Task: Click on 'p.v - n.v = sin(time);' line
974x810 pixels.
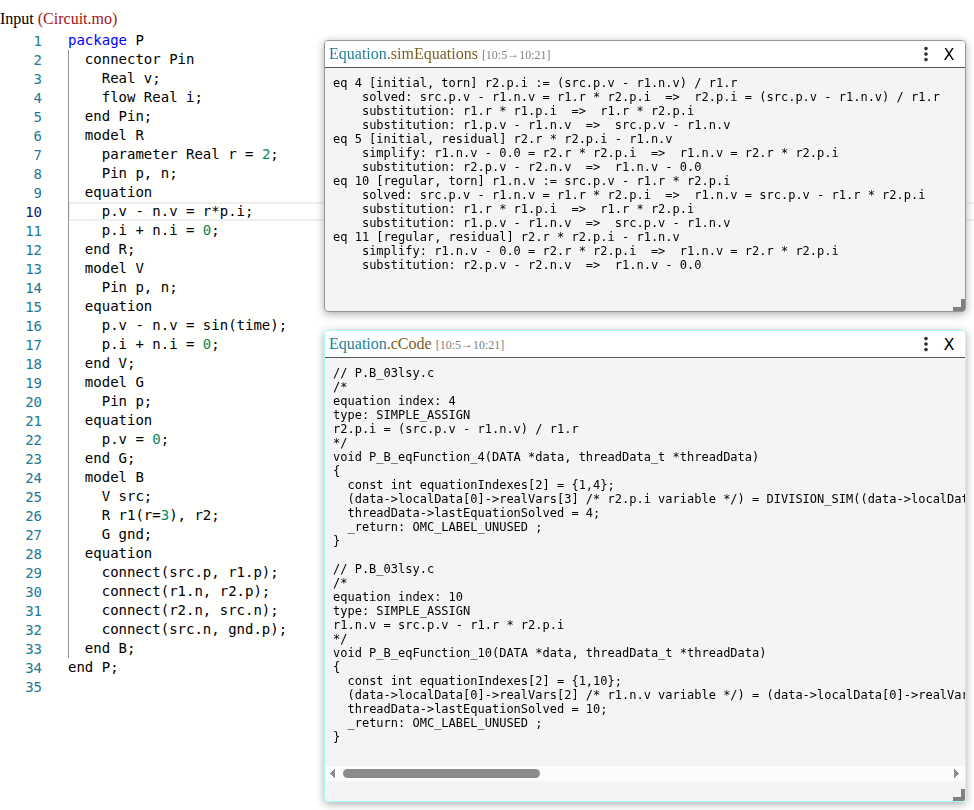Action: (194, 325)
